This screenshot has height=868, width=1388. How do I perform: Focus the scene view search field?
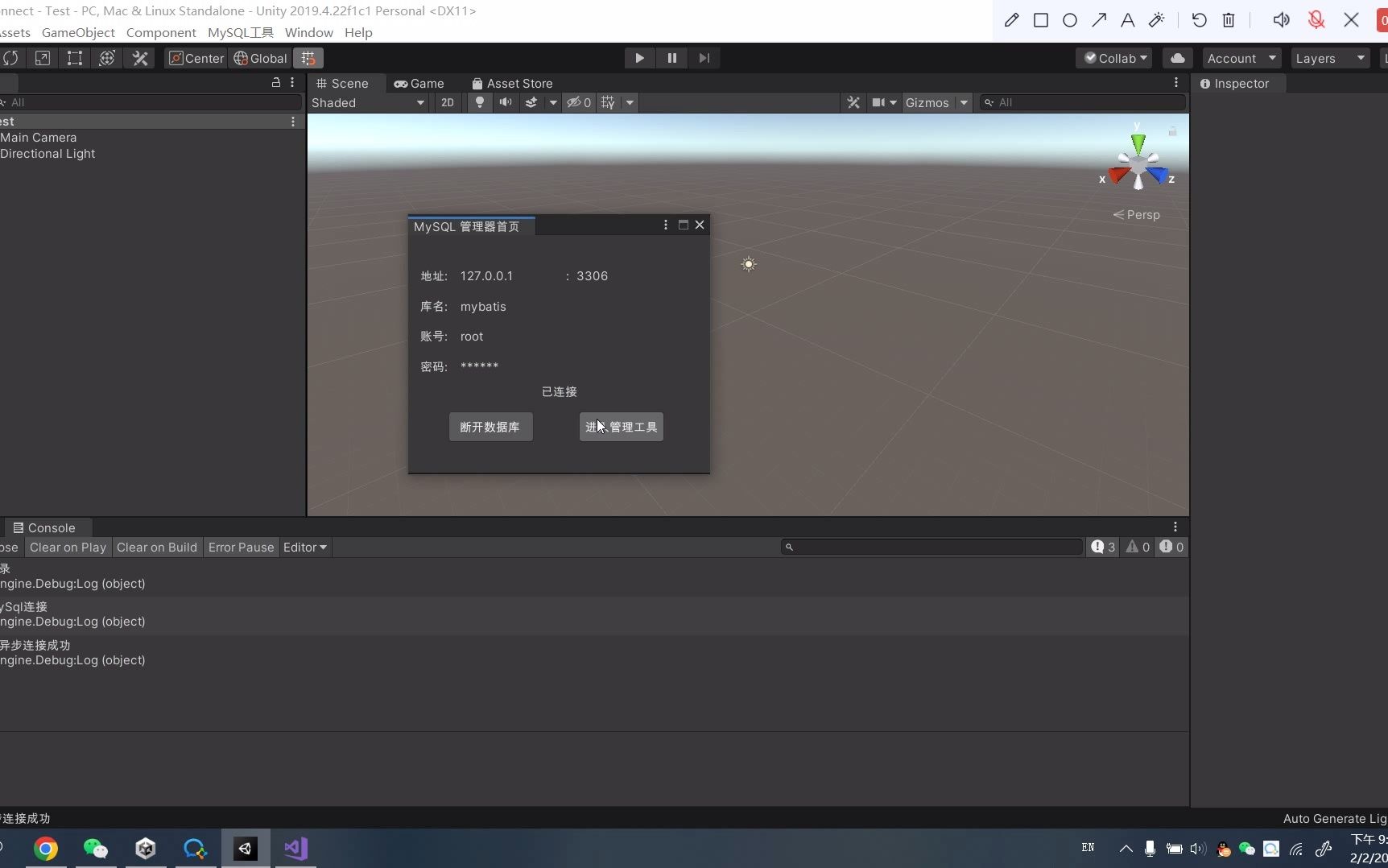click(1083, 102)
